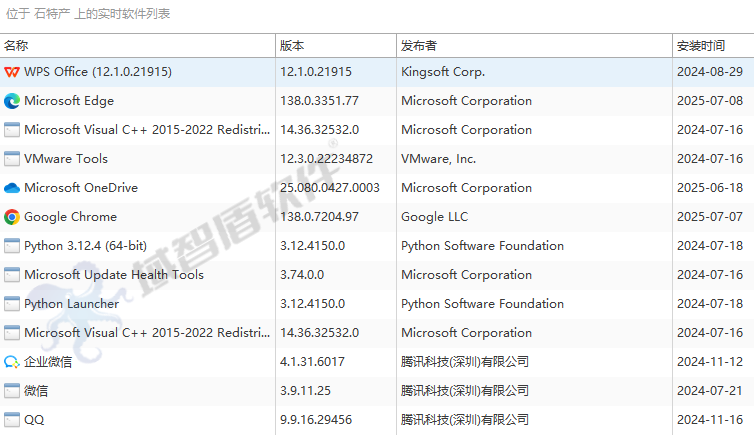
Task: Click version cell 12.1.0.21915
Action: [316, 72]
